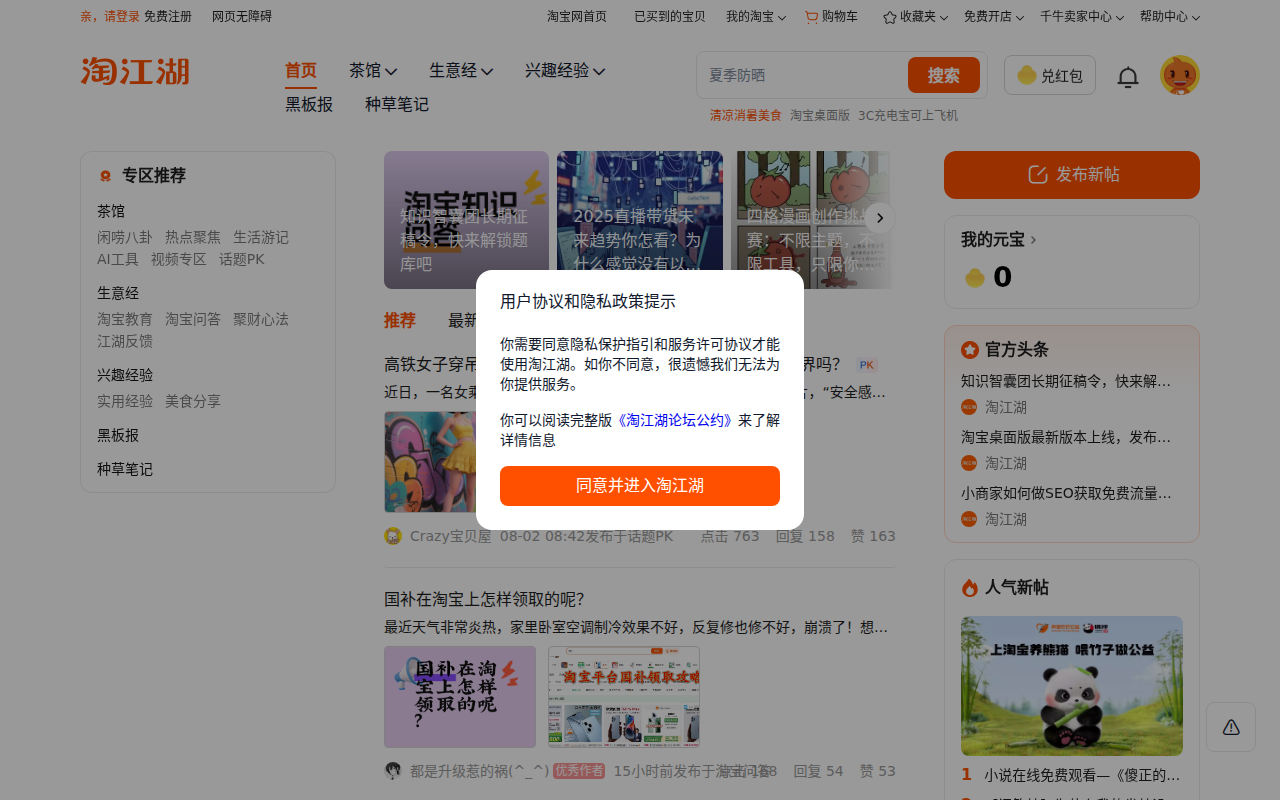This screenshot has width=1280, height=800.
Task: Select 首页 in the main navigation
Action: (299, 70)
